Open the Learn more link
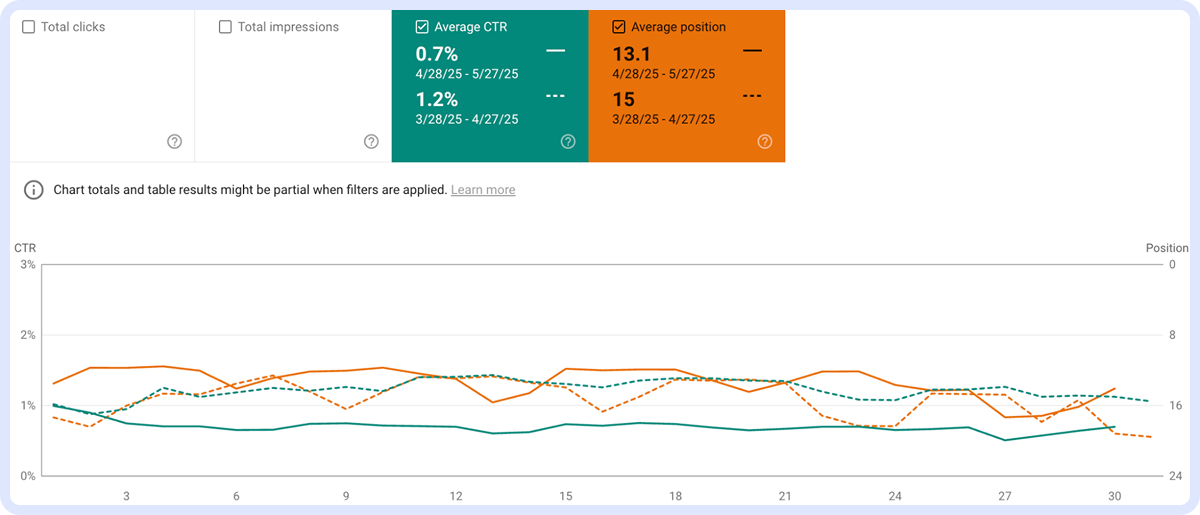 483,190
